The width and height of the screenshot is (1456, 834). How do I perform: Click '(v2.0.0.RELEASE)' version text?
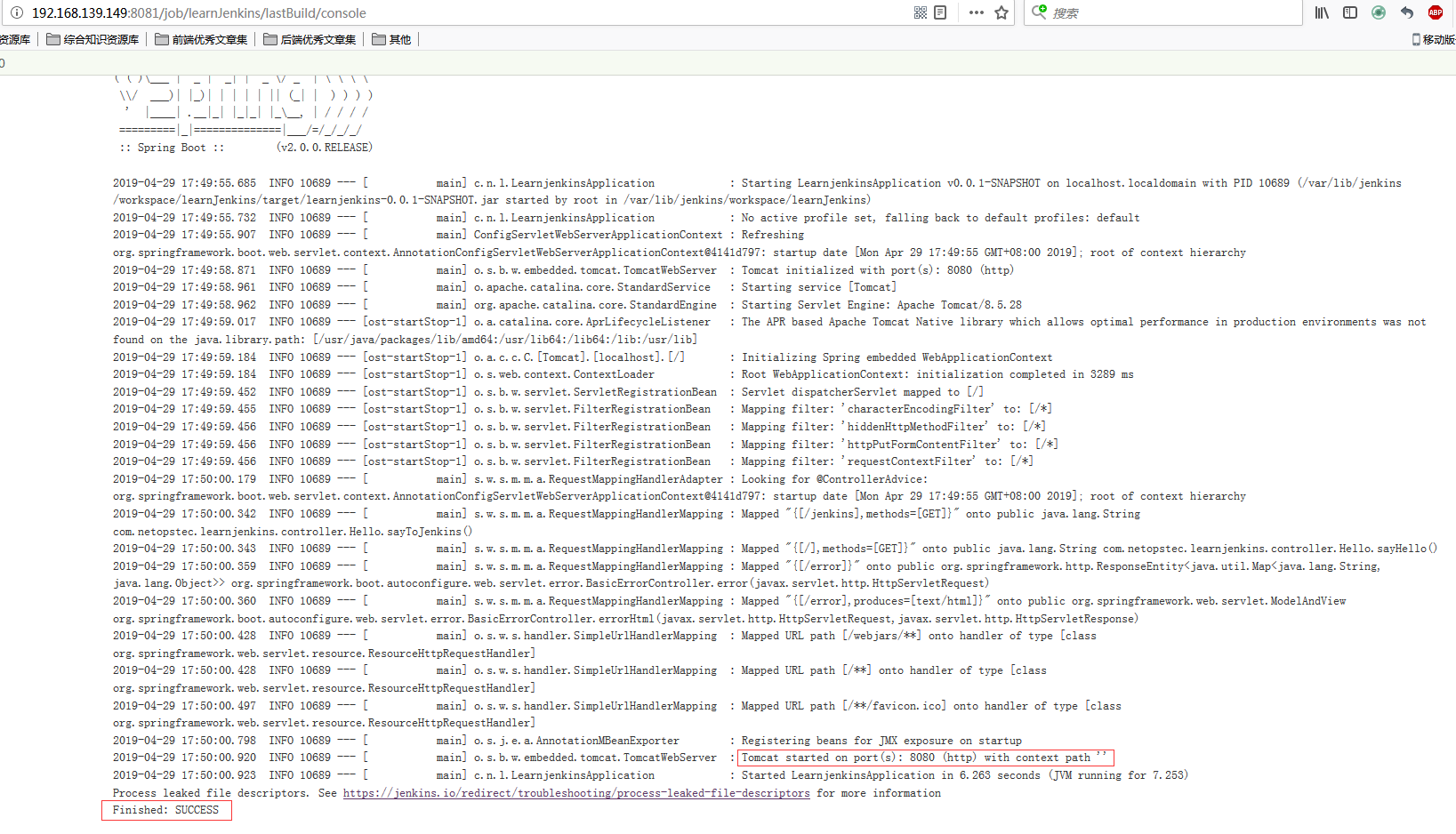pyautogui.click(x=325, y=148)
